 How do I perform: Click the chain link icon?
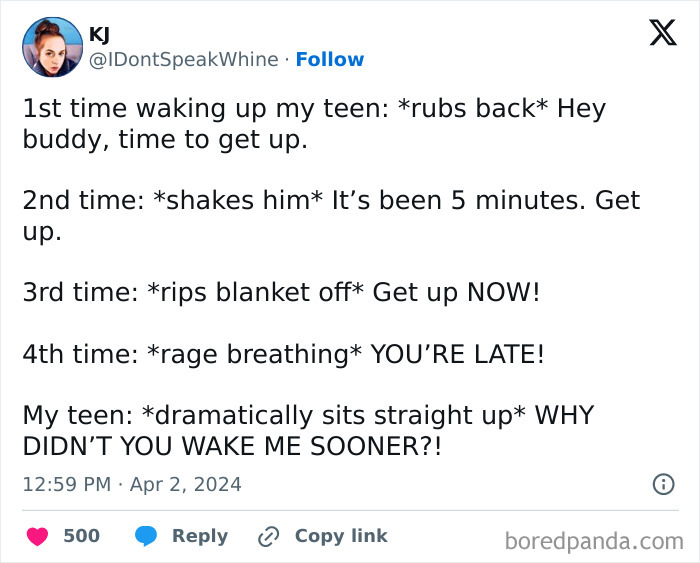coord(268,536)
